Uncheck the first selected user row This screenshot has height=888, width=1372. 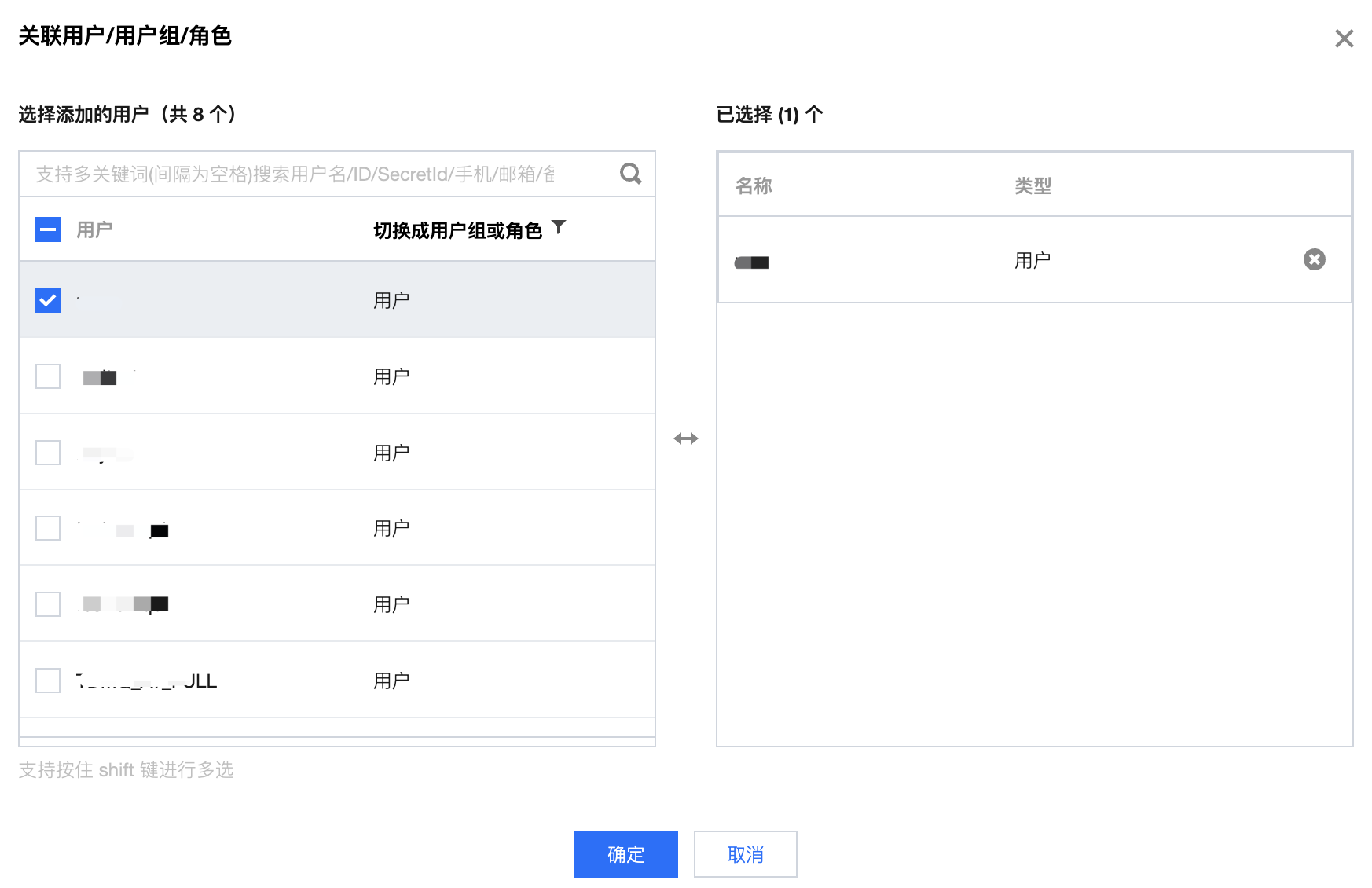tap(48, 300)
